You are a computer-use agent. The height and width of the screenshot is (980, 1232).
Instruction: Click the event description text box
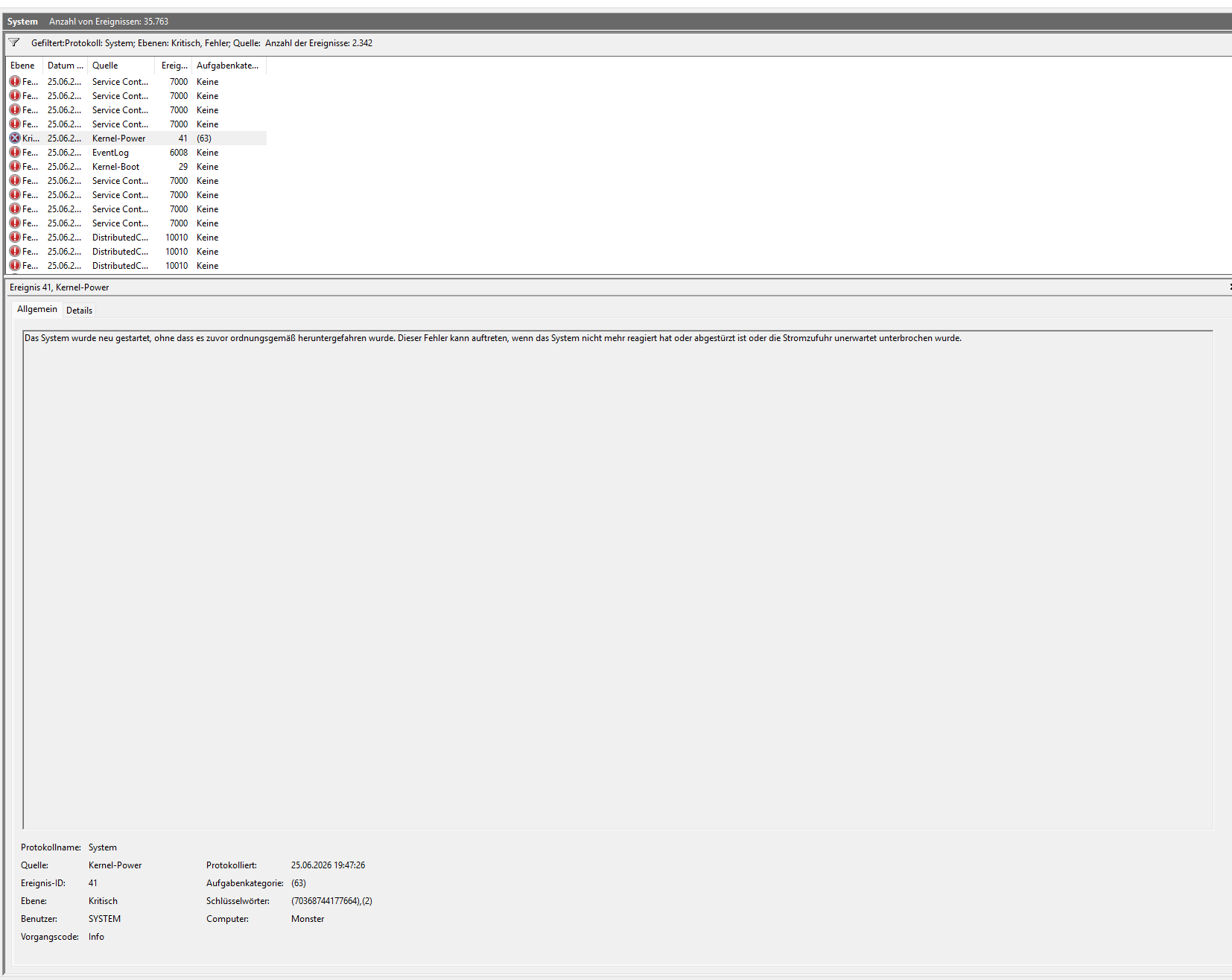(617, 579)
